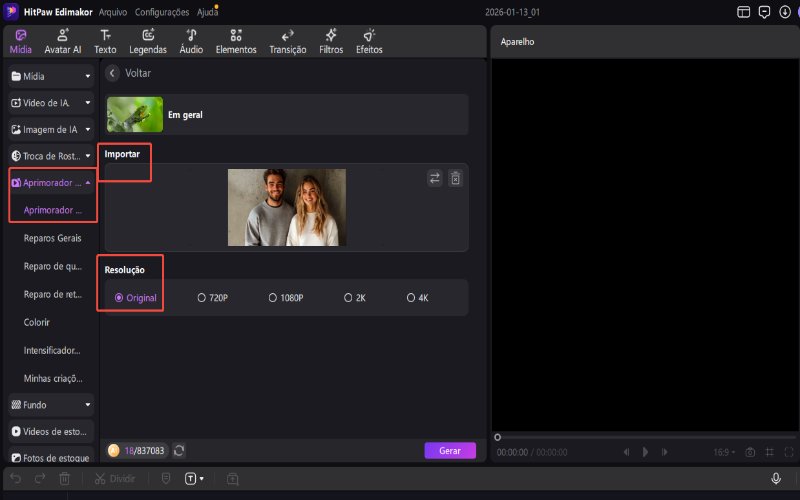Open the 16:9 aspect ratio dropdown
This screenshot has height=500, width=800.
click(x=726, y=452)
